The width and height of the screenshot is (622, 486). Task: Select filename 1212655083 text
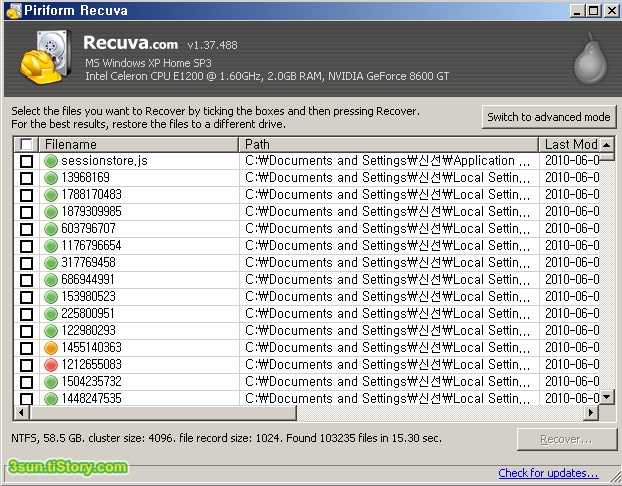point(91,365)
